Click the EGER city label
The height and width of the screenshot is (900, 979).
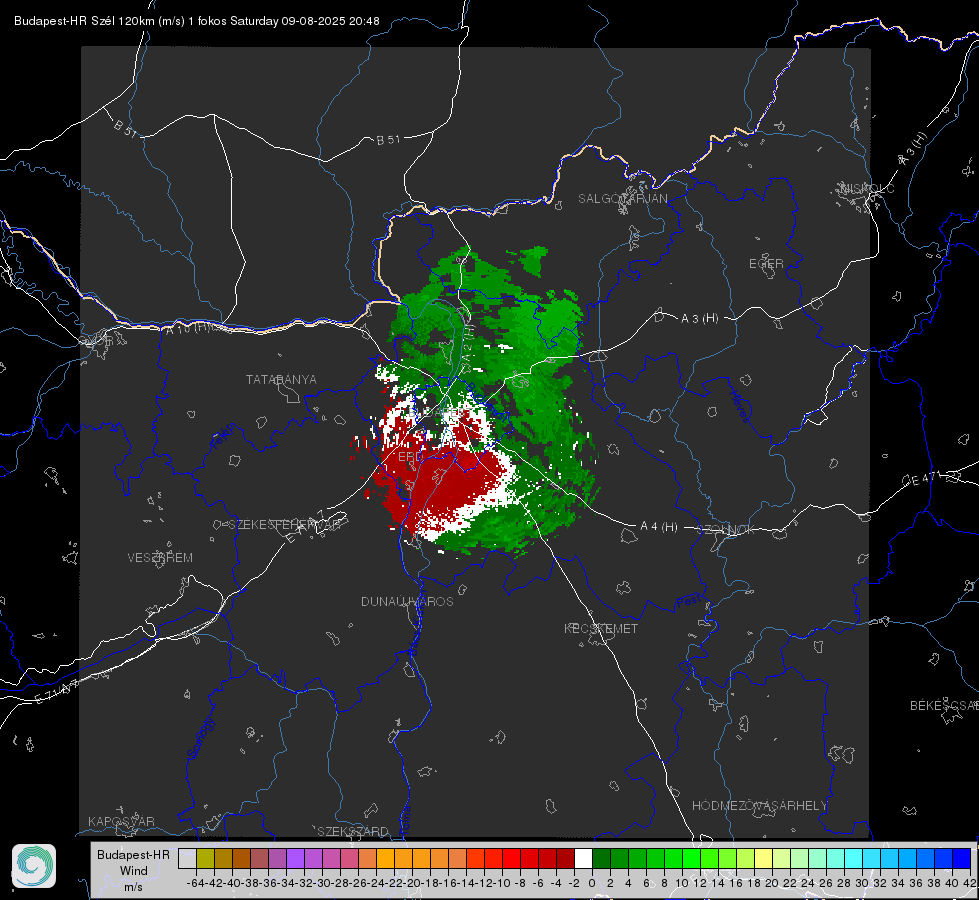(x=766, y=264)
